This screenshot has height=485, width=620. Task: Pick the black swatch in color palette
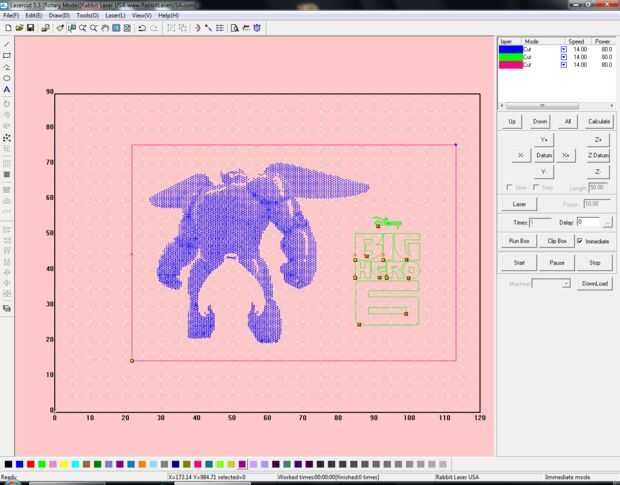click(8, 464)
